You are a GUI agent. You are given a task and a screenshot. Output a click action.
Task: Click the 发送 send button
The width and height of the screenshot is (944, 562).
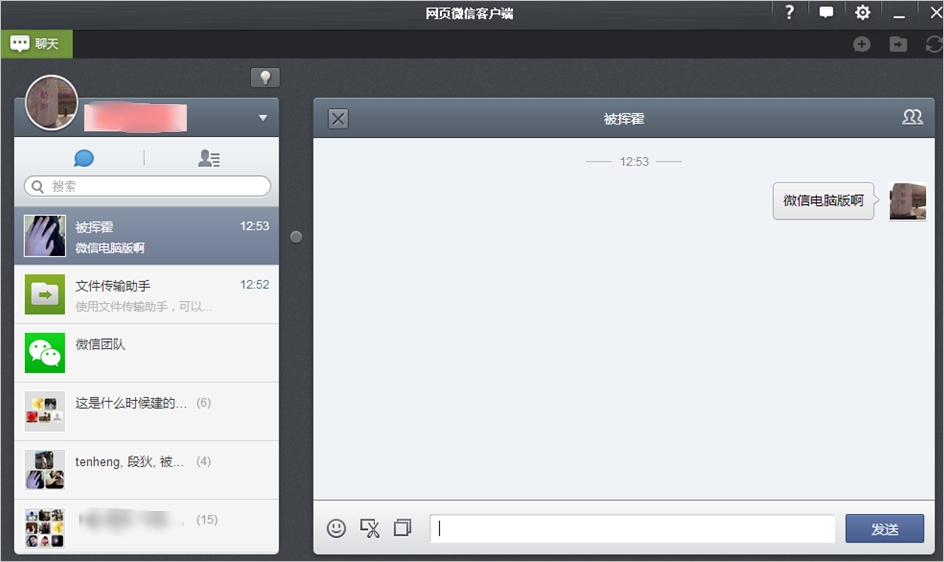pyautogui.click(x=884, y=528)
